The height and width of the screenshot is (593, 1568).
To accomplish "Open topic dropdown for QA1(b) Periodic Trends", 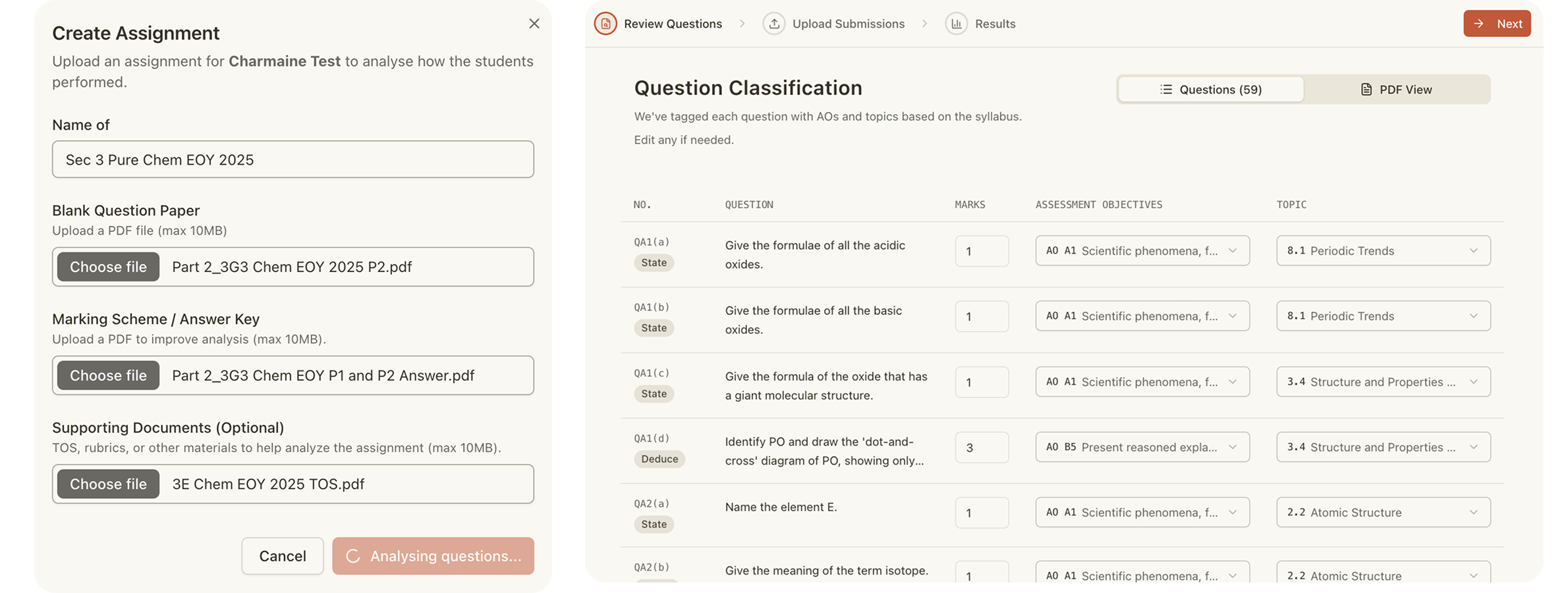I will pyautogui.click(x=1383, y=316).
